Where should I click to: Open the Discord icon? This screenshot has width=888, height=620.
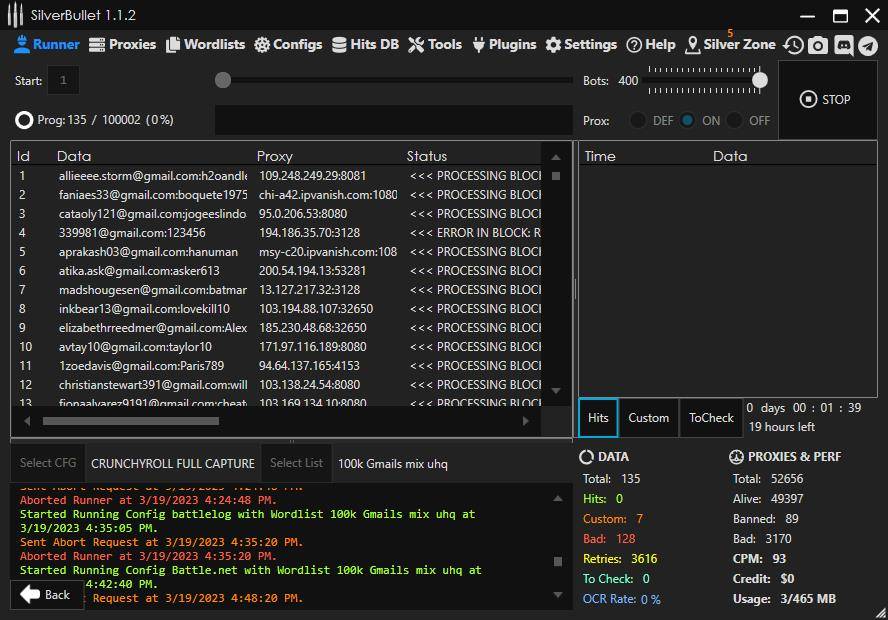coord(845,45)
